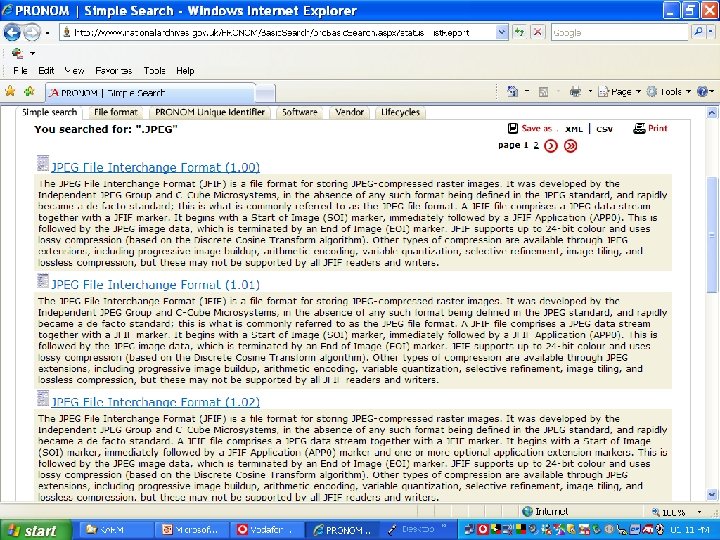This screenshot has width=720, height=540.
Task: Open the toolbar dropdown below Back button
Action: tap(32, 53)
